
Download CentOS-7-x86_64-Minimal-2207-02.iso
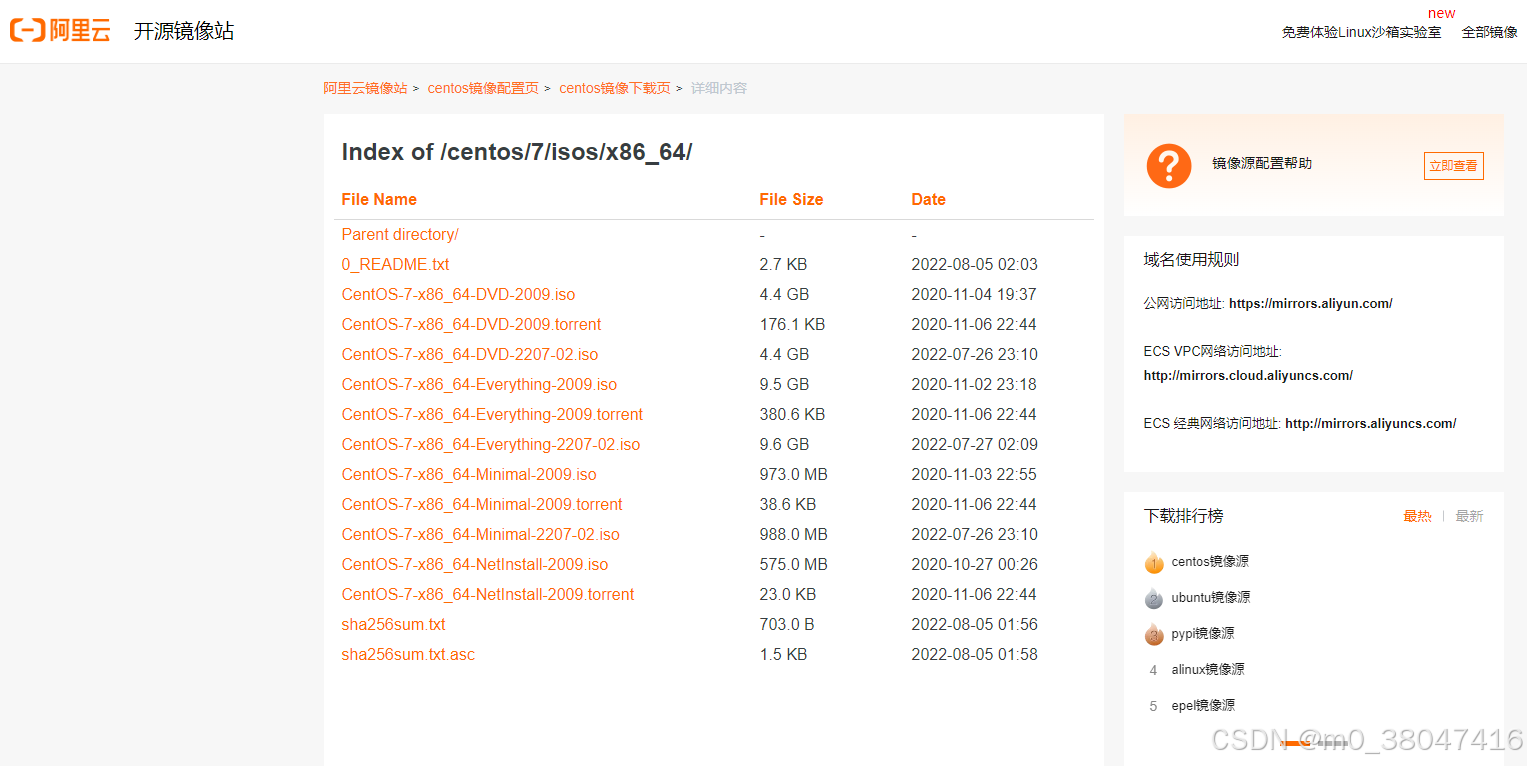pos(480,534)
